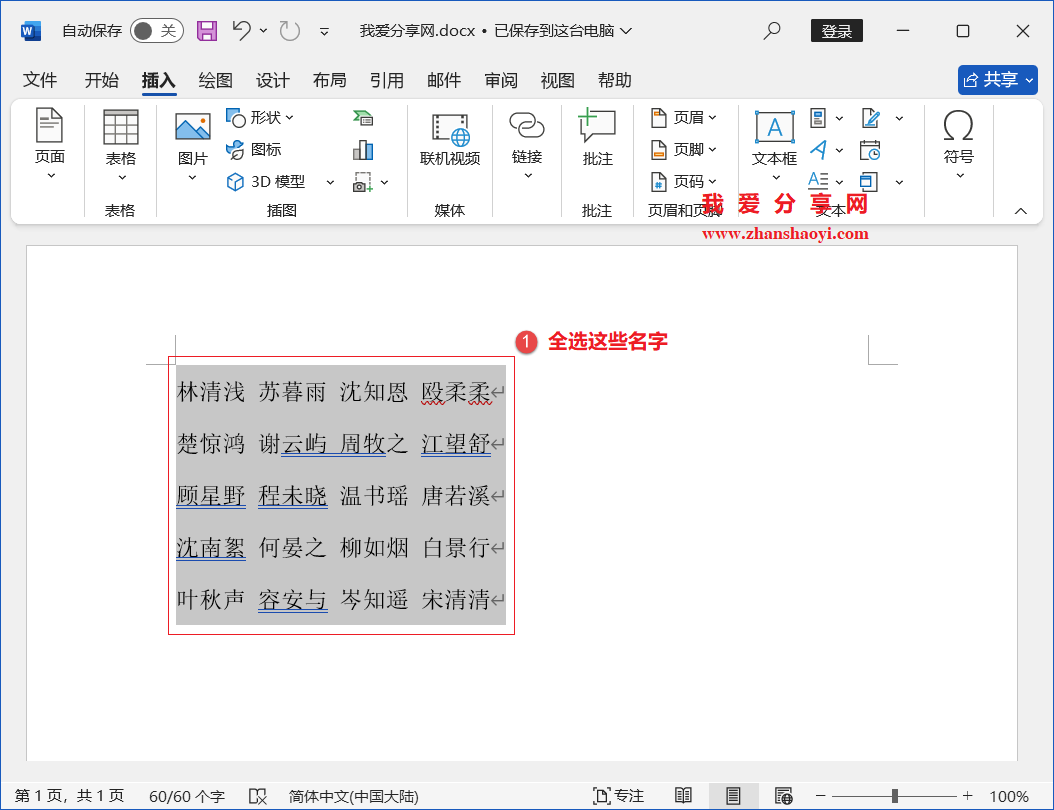This screenshot has height=810, width=1054.
Task: Switch to the 审阅 (Review) tab
Action: point(501,80)
